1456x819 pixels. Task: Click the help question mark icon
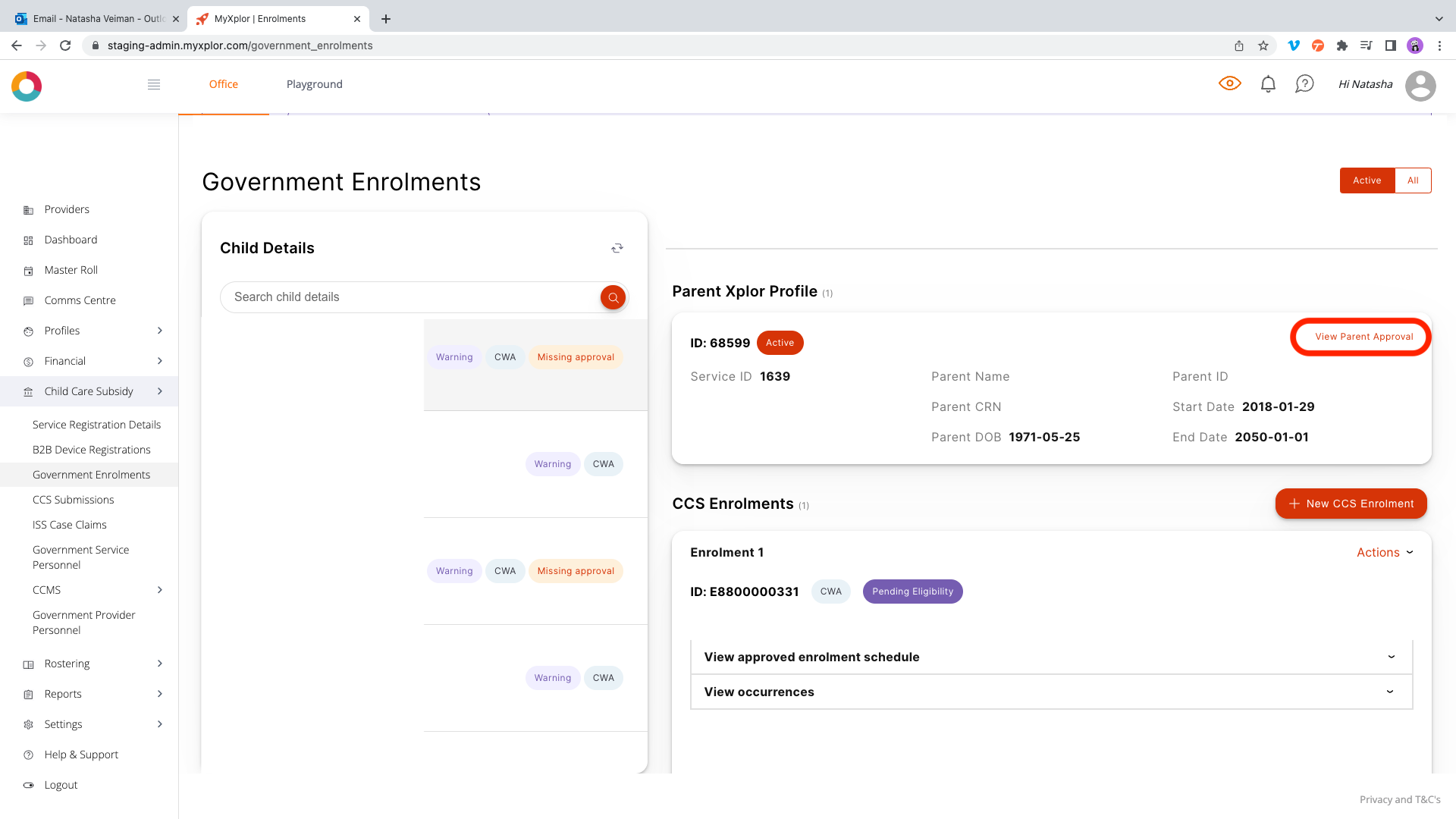(x=1304, y=84)
